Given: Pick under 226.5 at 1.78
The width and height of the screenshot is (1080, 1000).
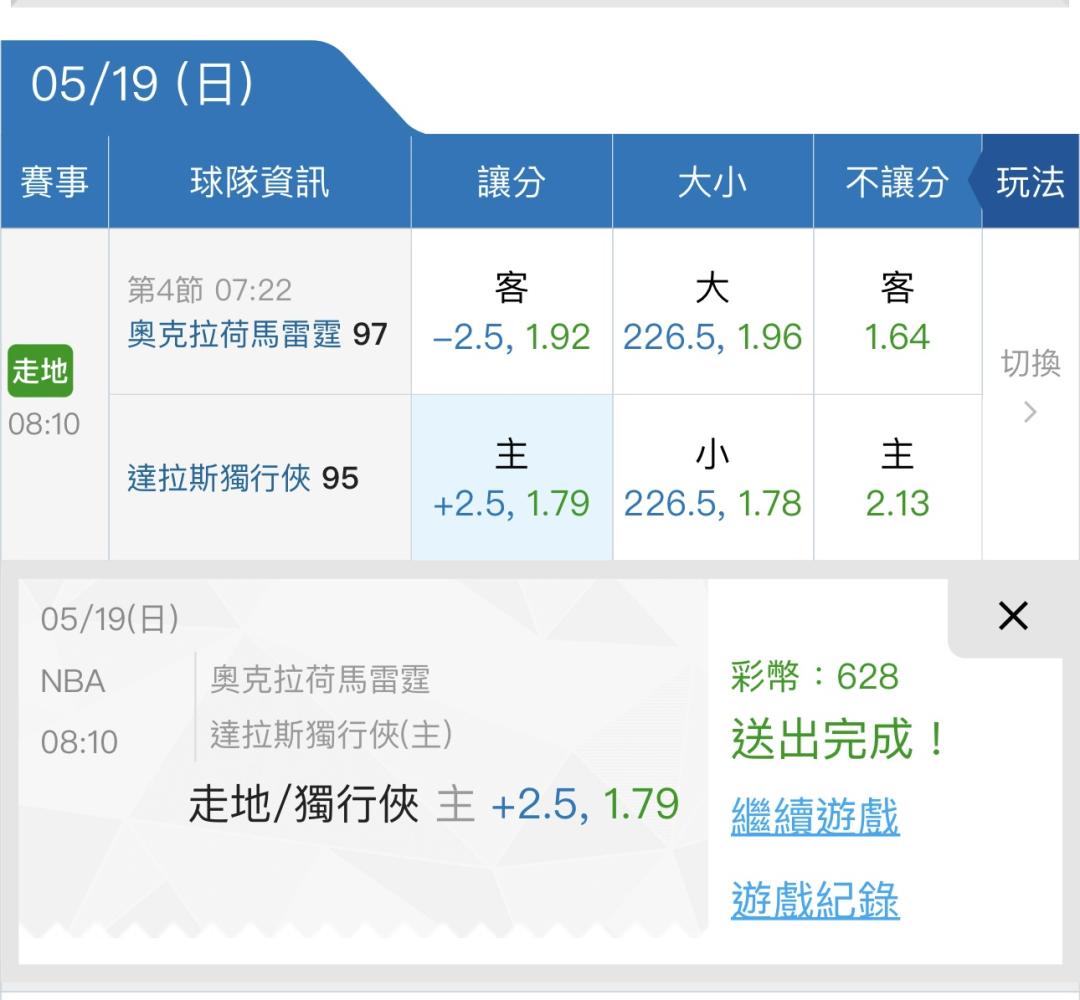Looking at the screenshot, I should pos(712,479).
